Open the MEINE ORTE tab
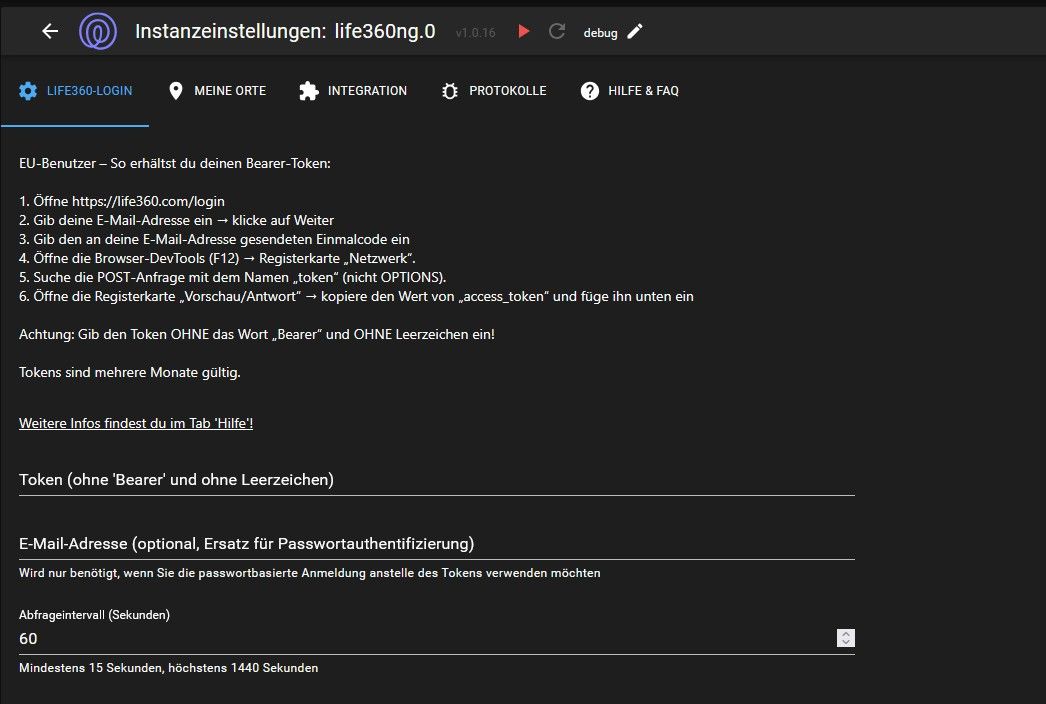This screenshot has width=1046, height=704. tap(217, 91)
